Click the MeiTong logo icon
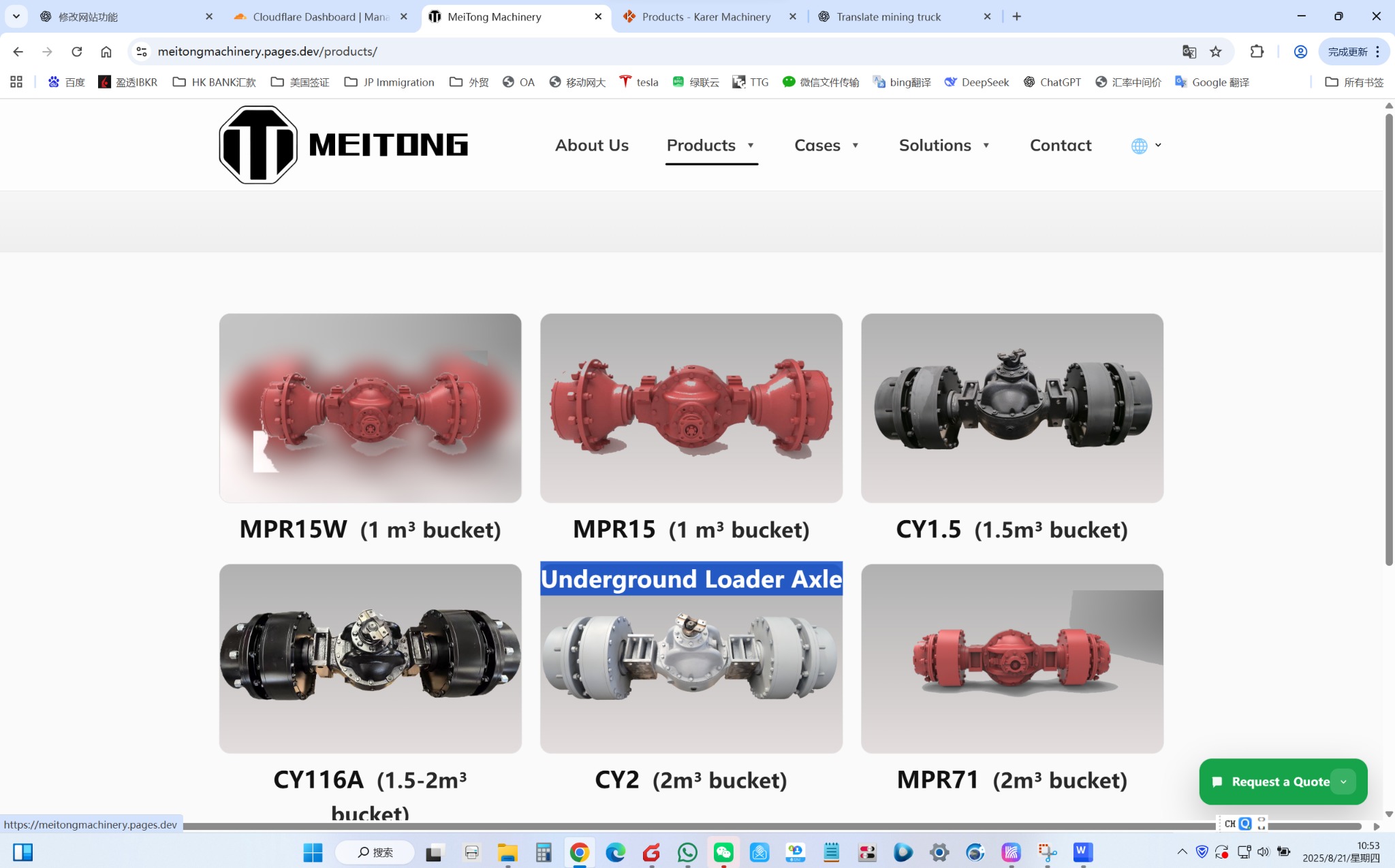Screen dimensions: 1395x868 [257, 145]
